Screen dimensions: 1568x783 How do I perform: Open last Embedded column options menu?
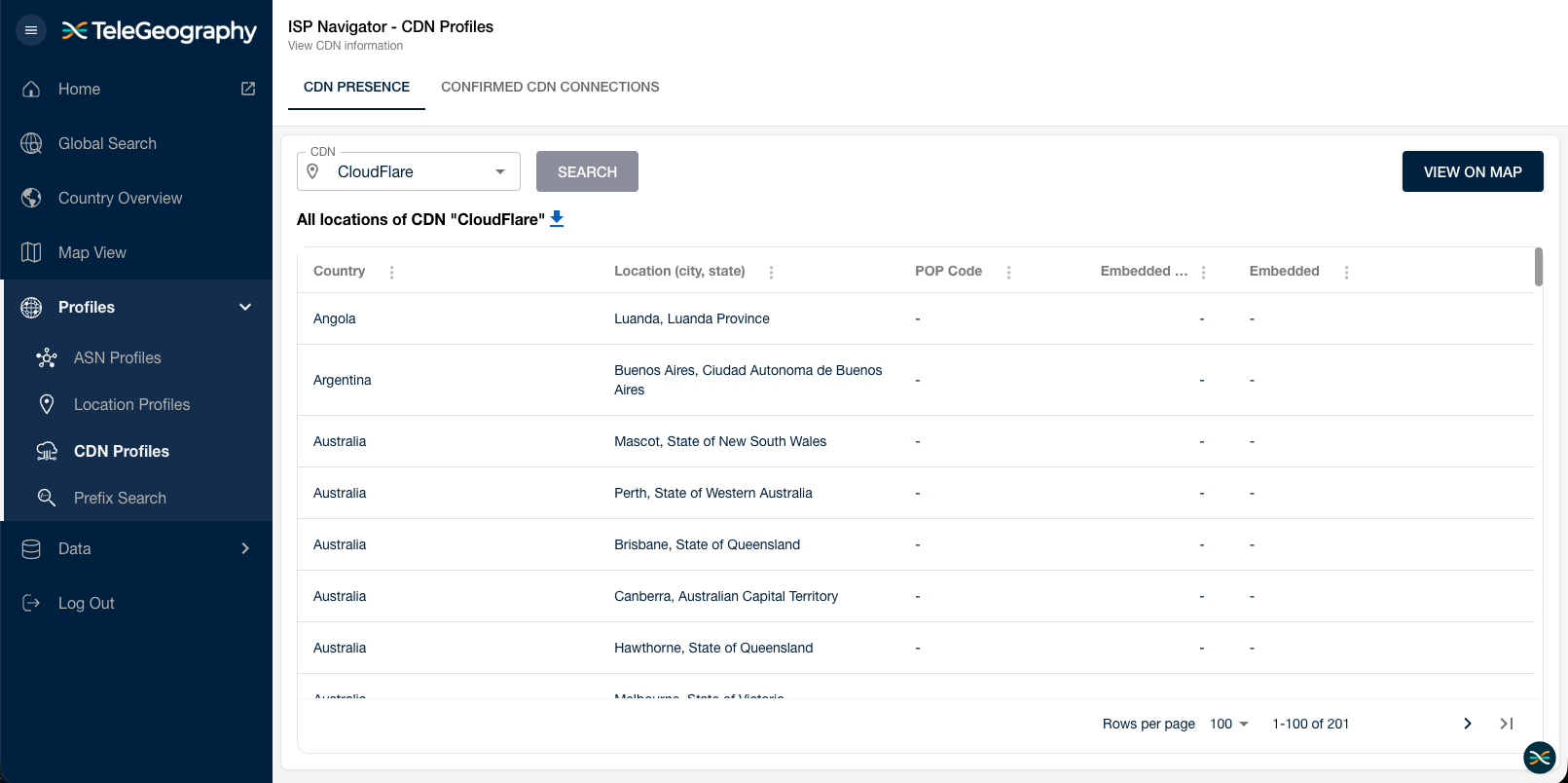click(1347, 273)
